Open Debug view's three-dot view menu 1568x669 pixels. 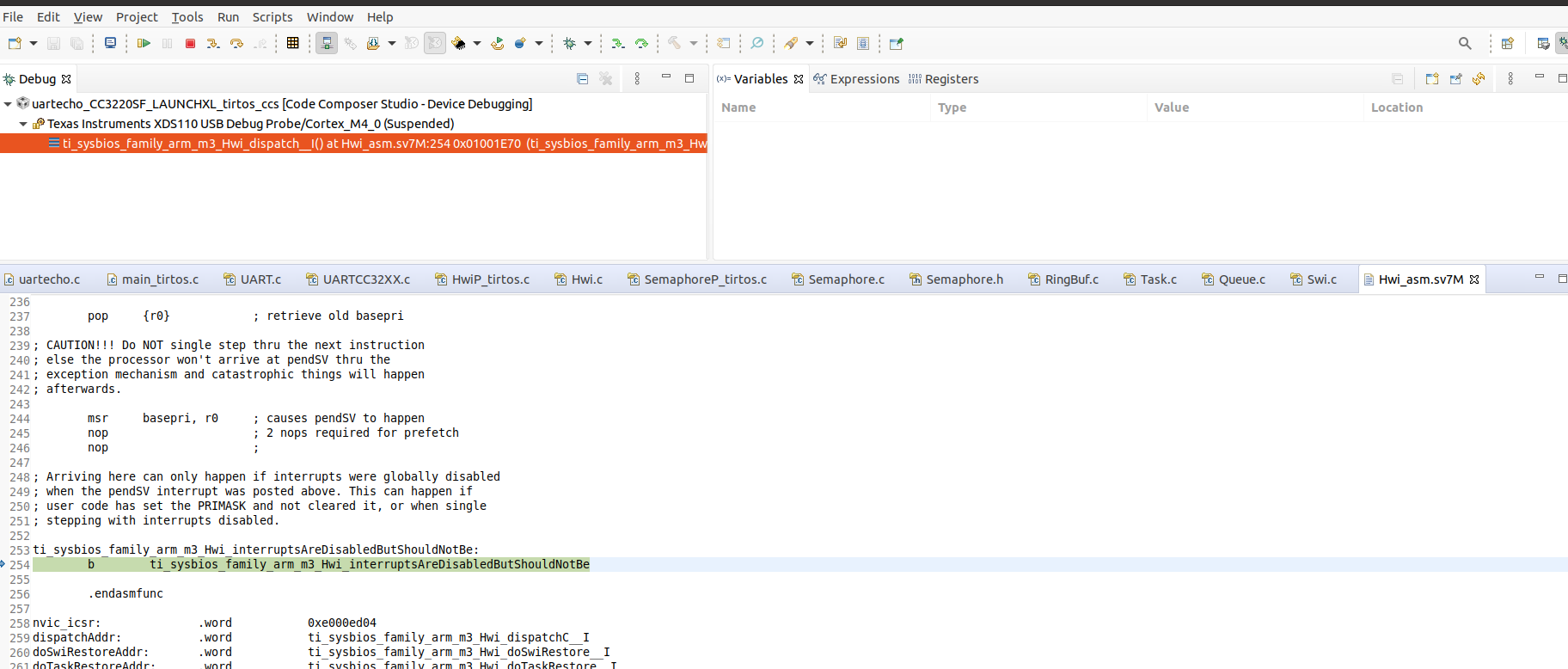tap(637, 78)
